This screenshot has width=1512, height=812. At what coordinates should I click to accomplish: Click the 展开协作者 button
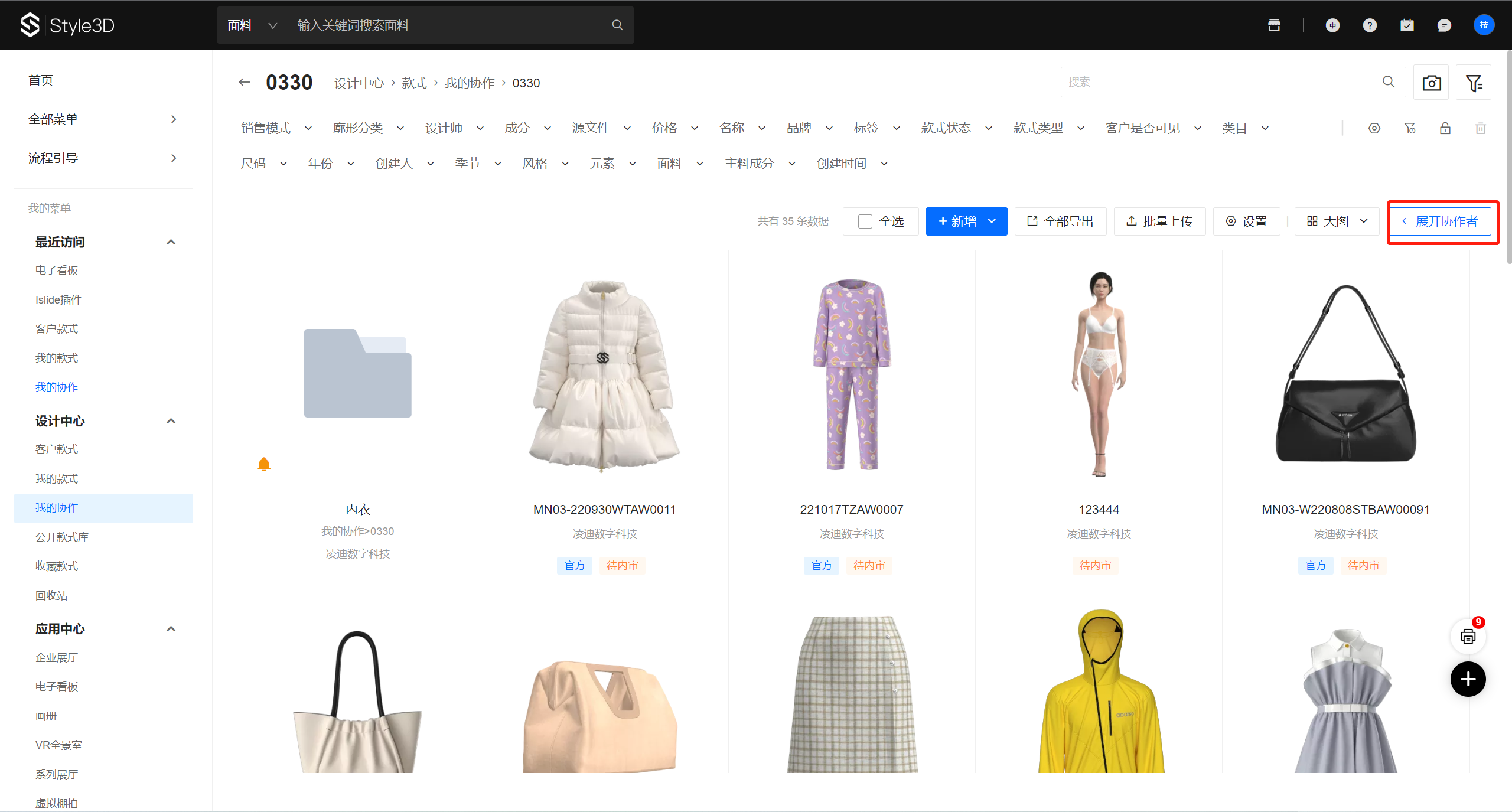point(1440,221)
